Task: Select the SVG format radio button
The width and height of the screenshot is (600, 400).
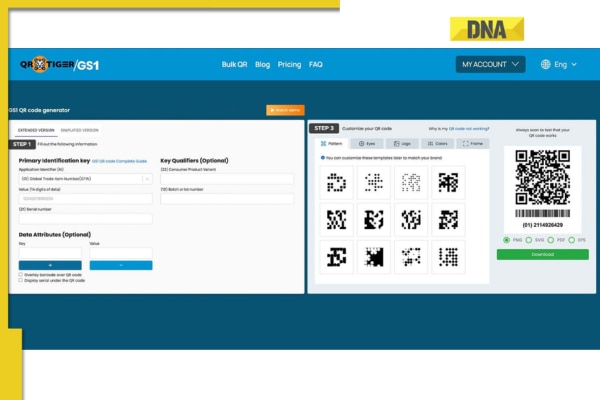Action: point(530,240)
